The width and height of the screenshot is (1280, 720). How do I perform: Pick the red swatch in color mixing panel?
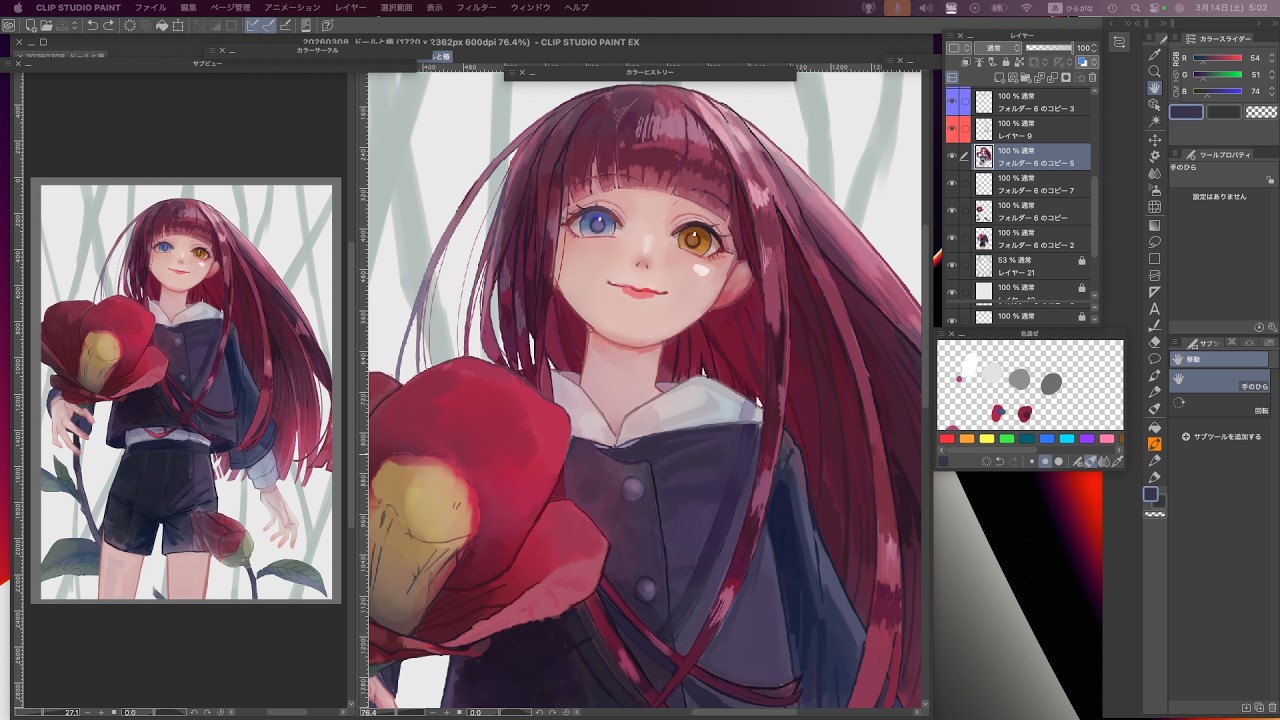(x=946, y=439)
